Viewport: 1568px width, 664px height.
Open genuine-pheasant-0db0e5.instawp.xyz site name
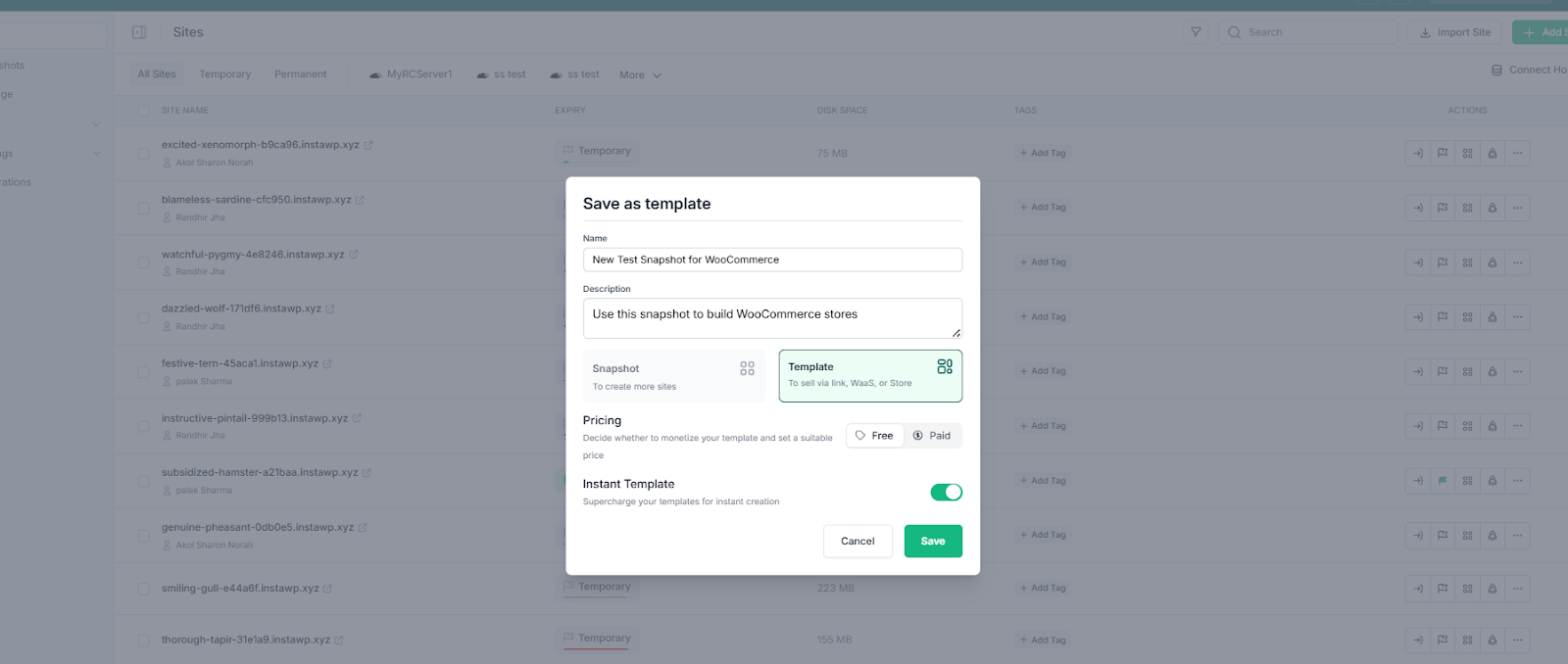coord(258,527)
